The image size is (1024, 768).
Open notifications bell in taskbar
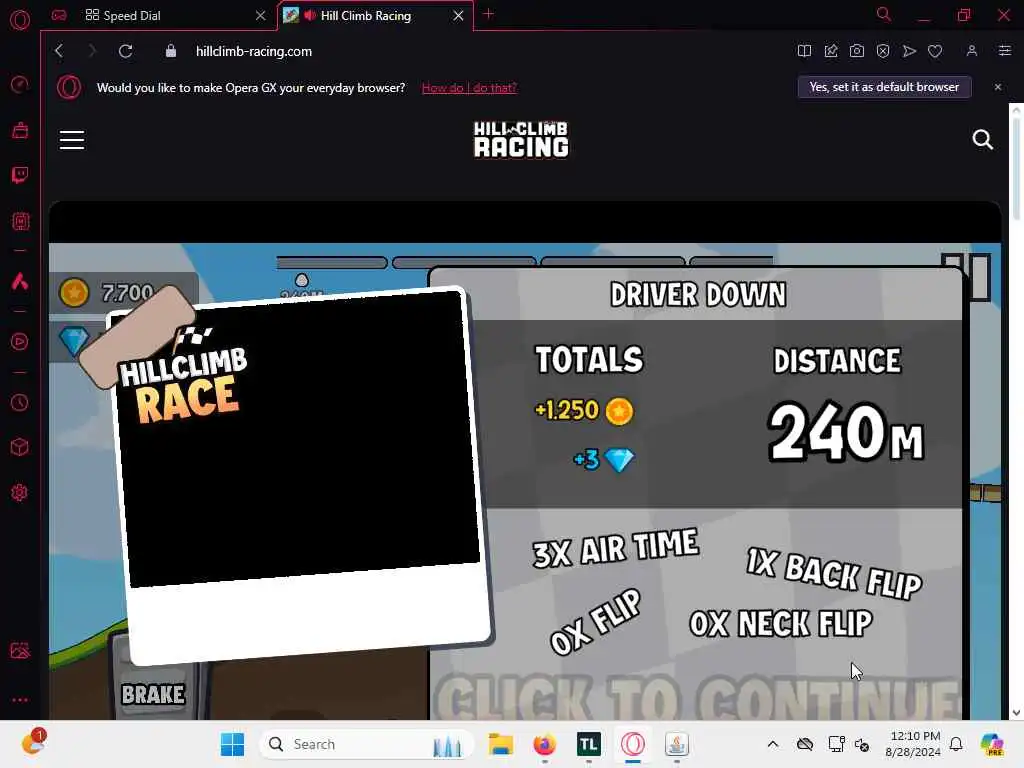pos(956,744)
